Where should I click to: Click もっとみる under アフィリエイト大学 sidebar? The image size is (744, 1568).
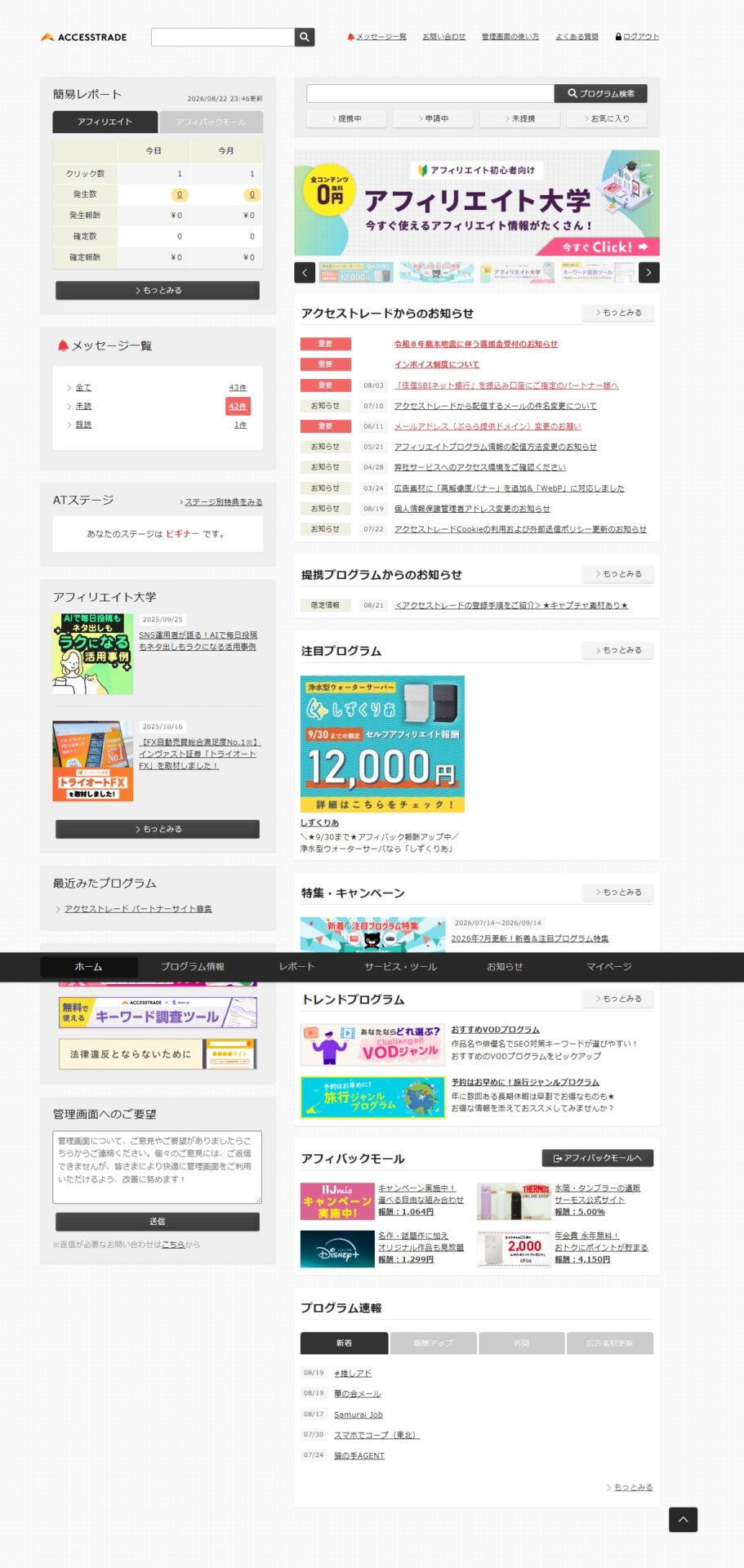[x=158, y=829]
